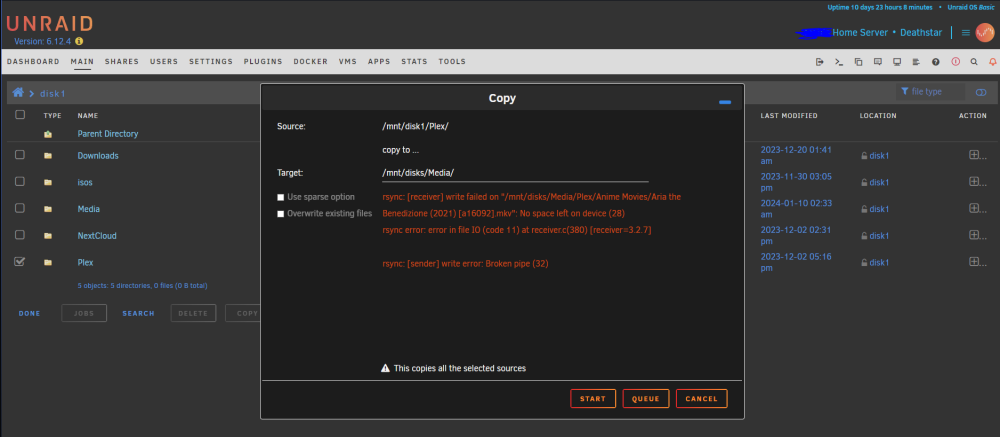The image size is (1000, 437).
Task: Click the Parent Directory folder icon
Action: coord(48,134)
